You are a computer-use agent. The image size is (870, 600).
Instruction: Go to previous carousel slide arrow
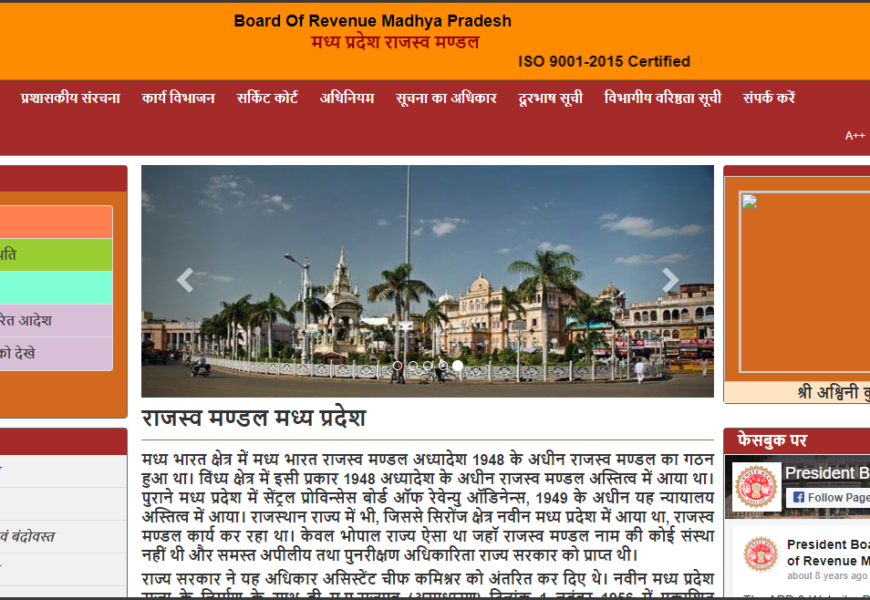(185, 281)
